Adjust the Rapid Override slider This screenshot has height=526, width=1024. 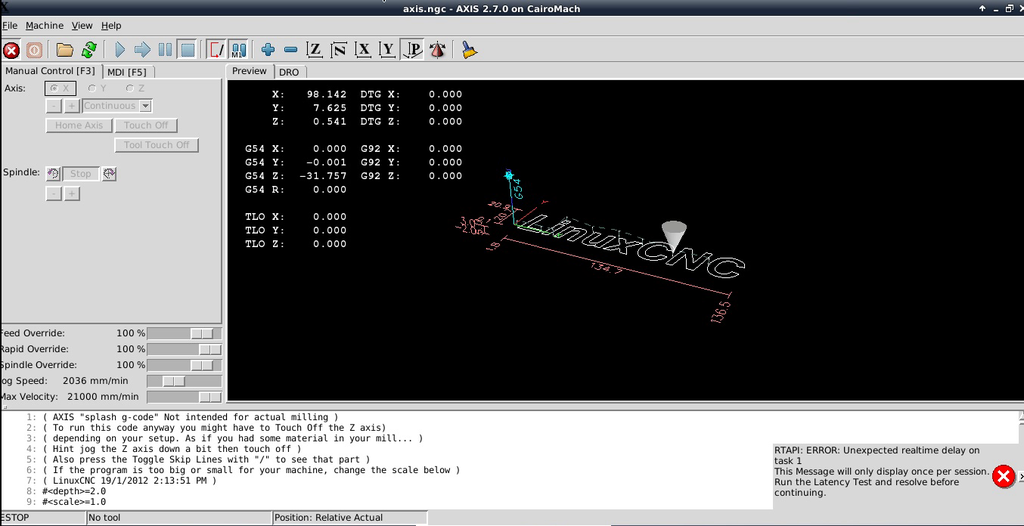pos(184,349)
